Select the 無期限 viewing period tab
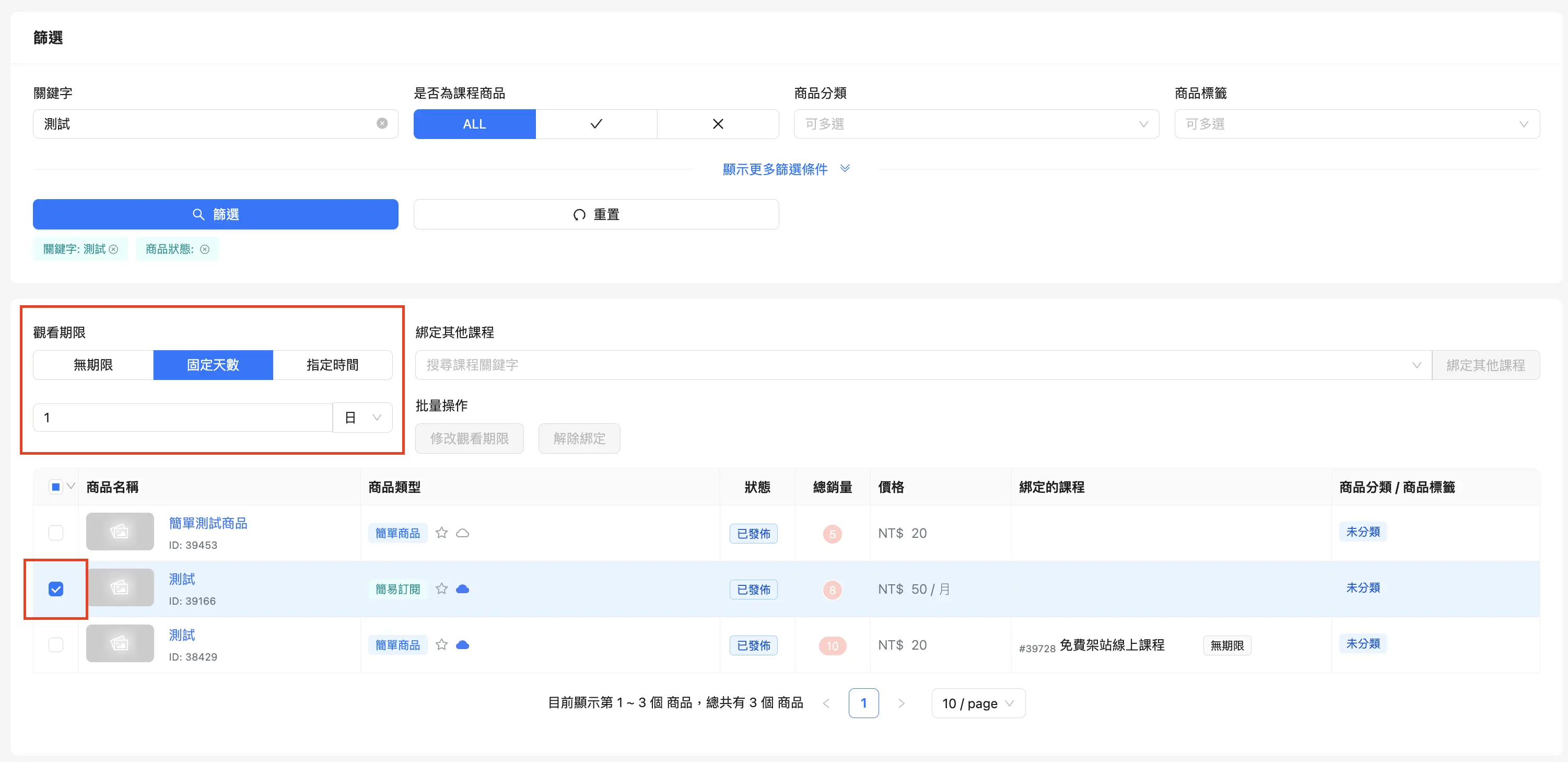The width and height of the screenshot is (1568, 762). click(93, 365)
